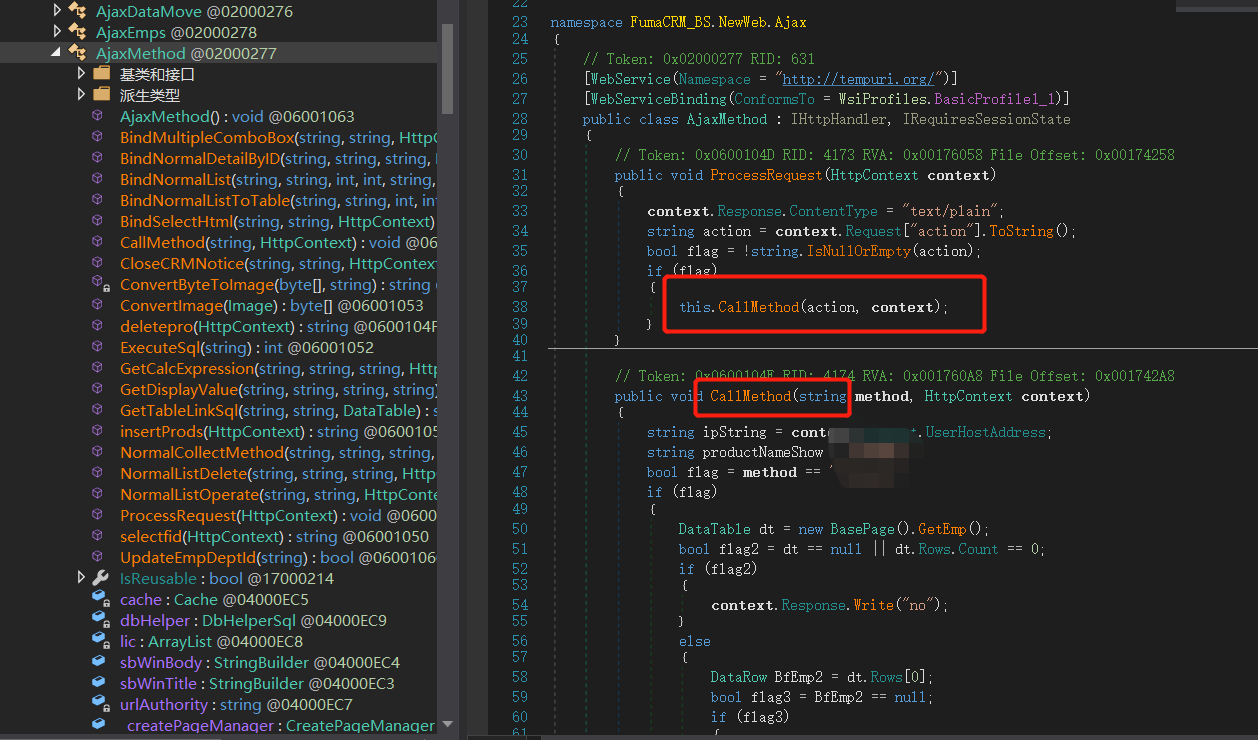Expand the 派生类型 folder
Viewport: 1258px width, 740px height.
coord(81,95)
